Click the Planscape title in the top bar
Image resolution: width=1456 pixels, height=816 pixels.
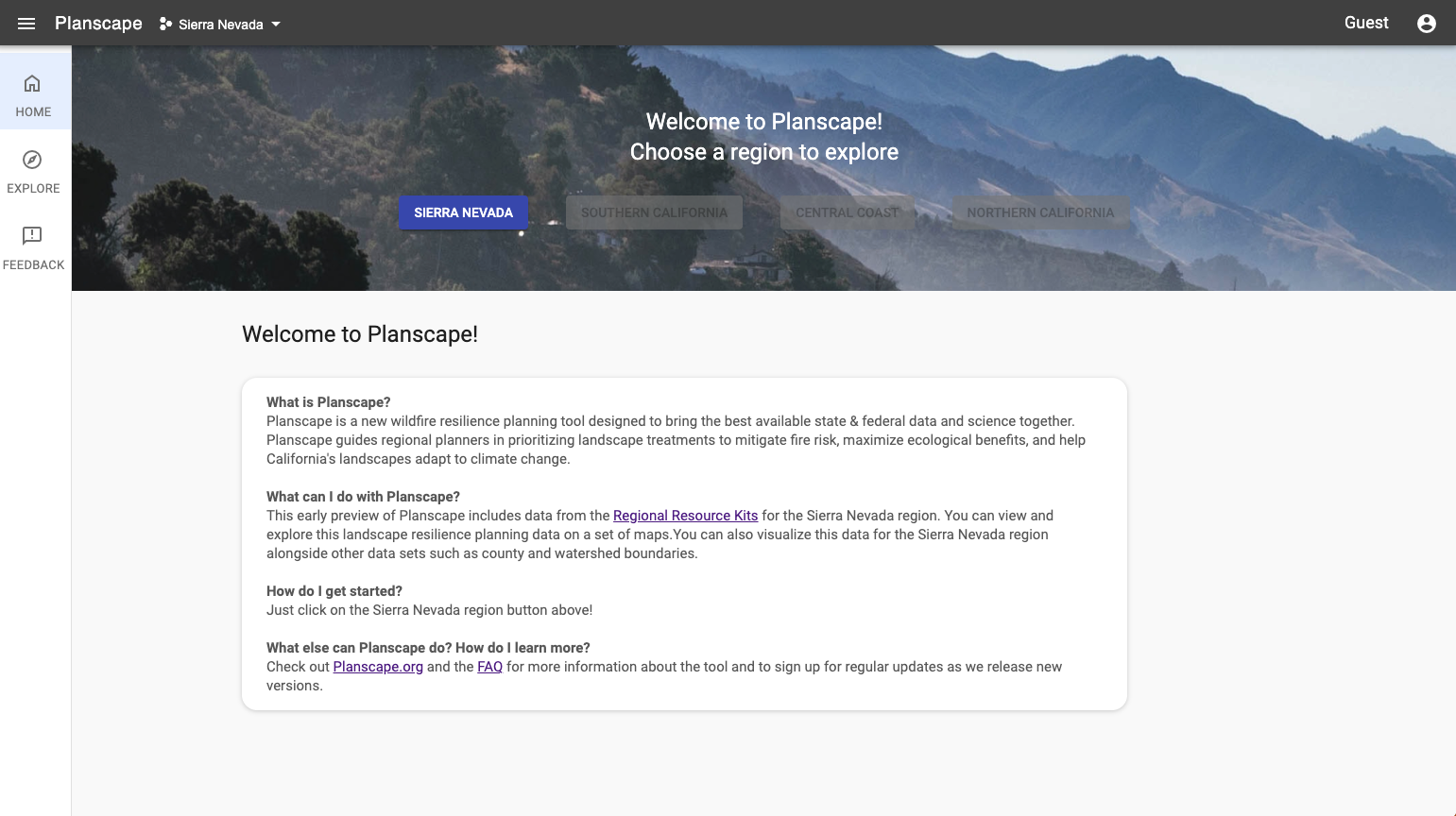point(98,24)
